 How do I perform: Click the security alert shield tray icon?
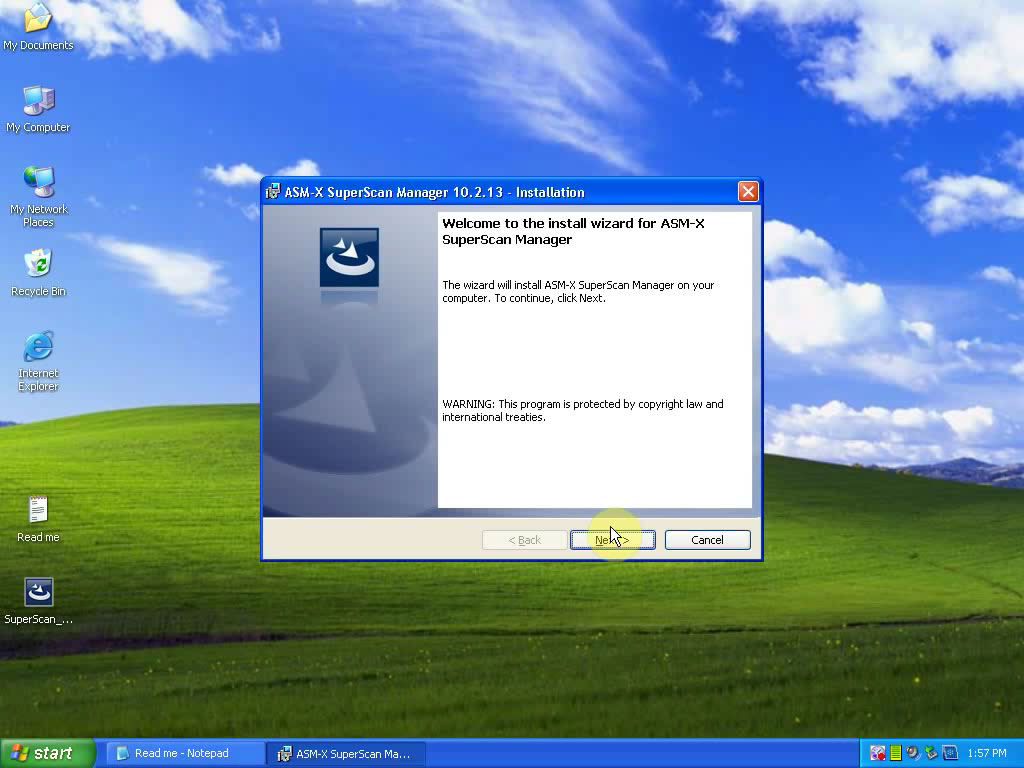pos(878,753)
